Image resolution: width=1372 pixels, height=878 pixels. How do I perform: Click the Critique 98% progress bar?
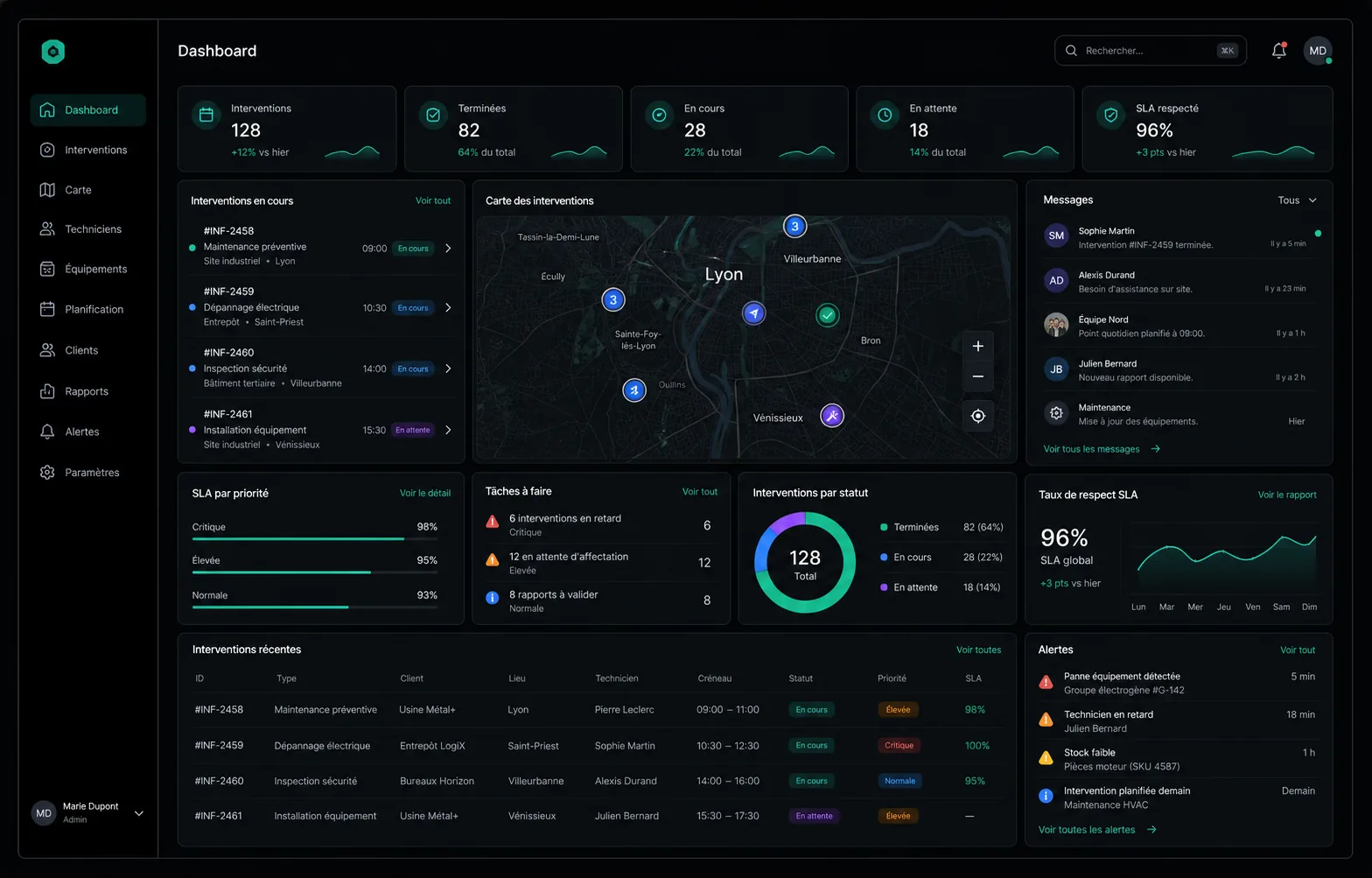pos(315,539)
